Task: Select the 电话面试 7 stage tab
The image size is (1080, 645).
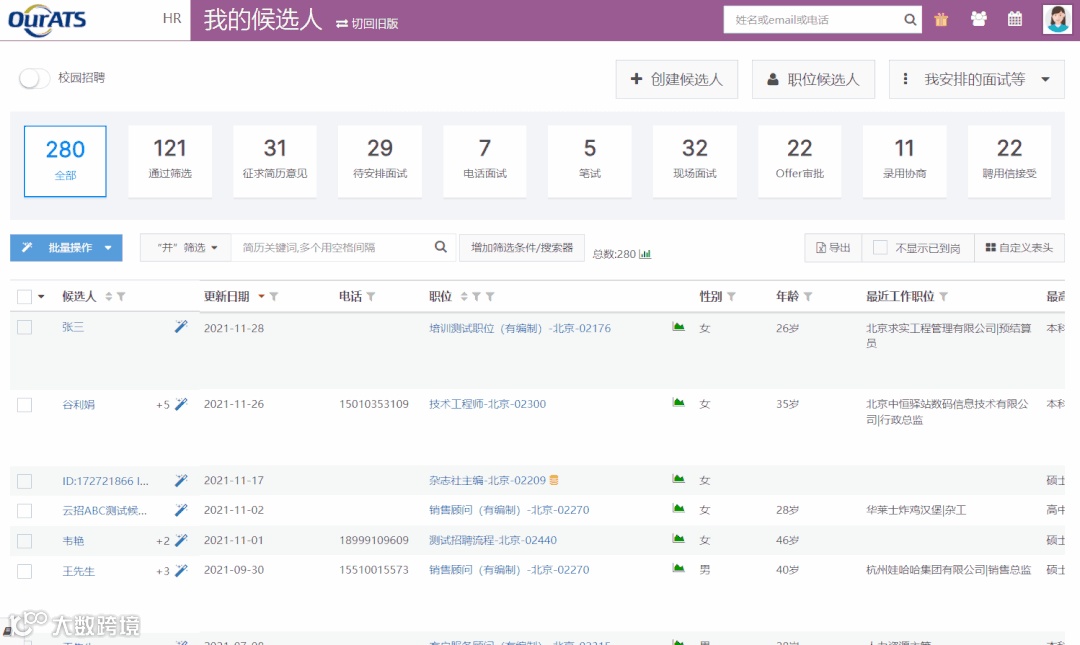Action: point(485,161)
